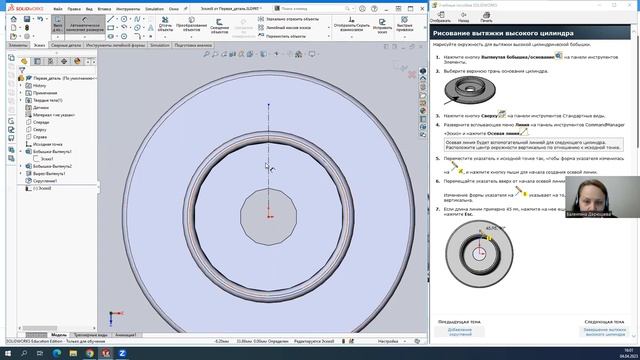Open the Инструменты menu
Viewport: 640px width, 360px height.
(x=128, y=9)
